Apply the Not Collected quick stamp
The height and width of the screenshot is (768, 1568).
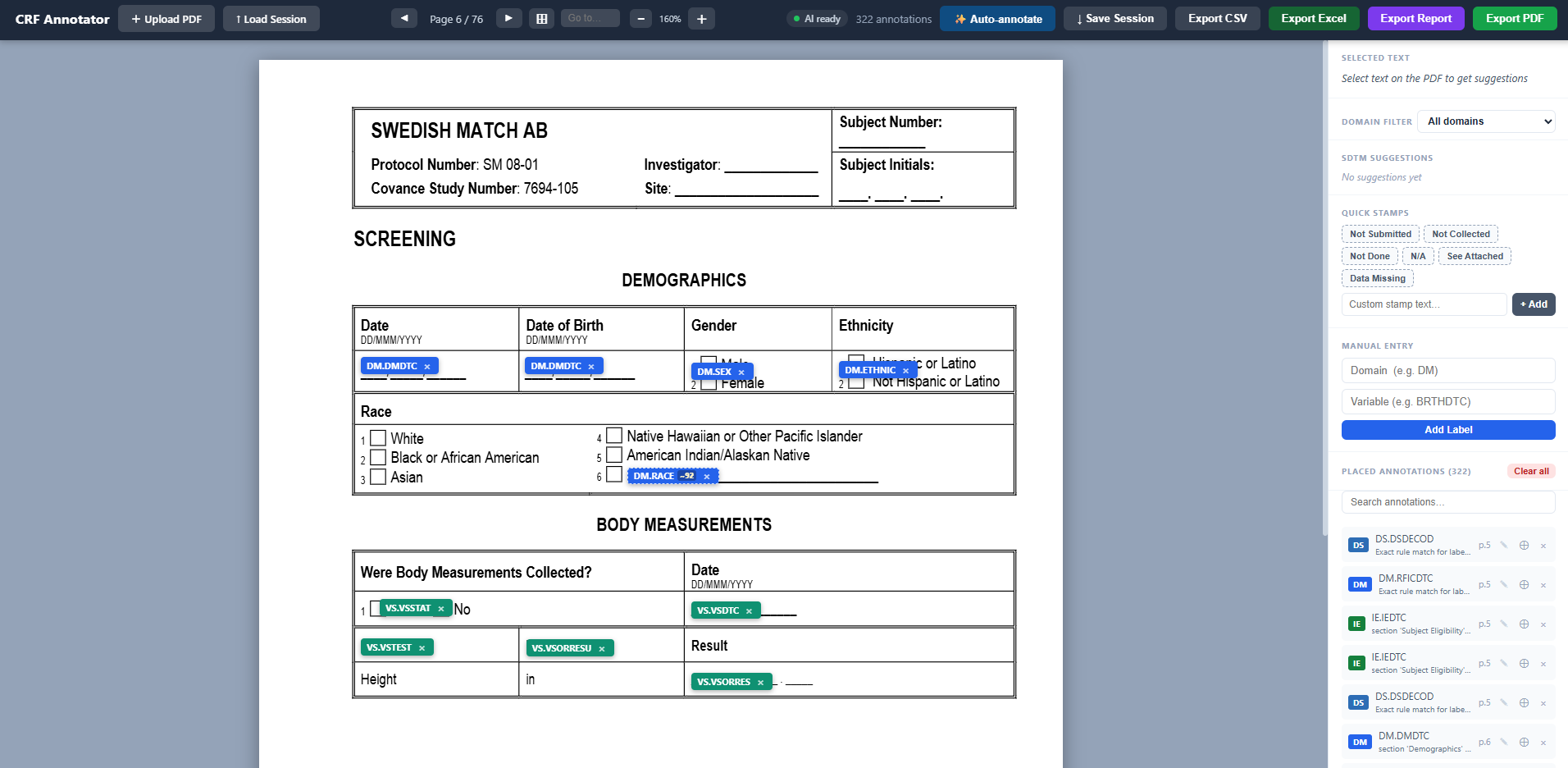click(1461, 234)
